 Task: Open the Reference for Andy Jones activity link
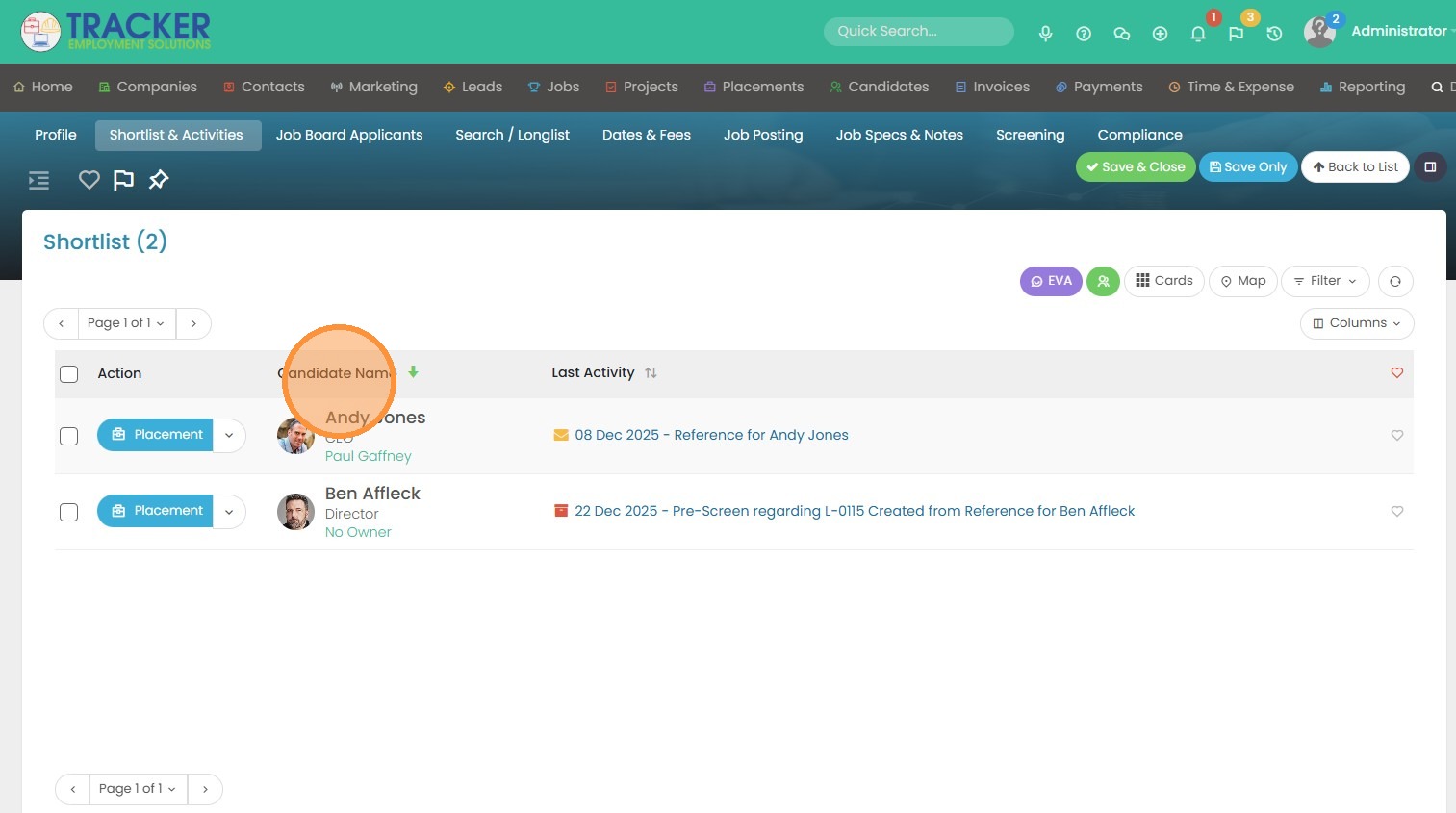point(711,435)
